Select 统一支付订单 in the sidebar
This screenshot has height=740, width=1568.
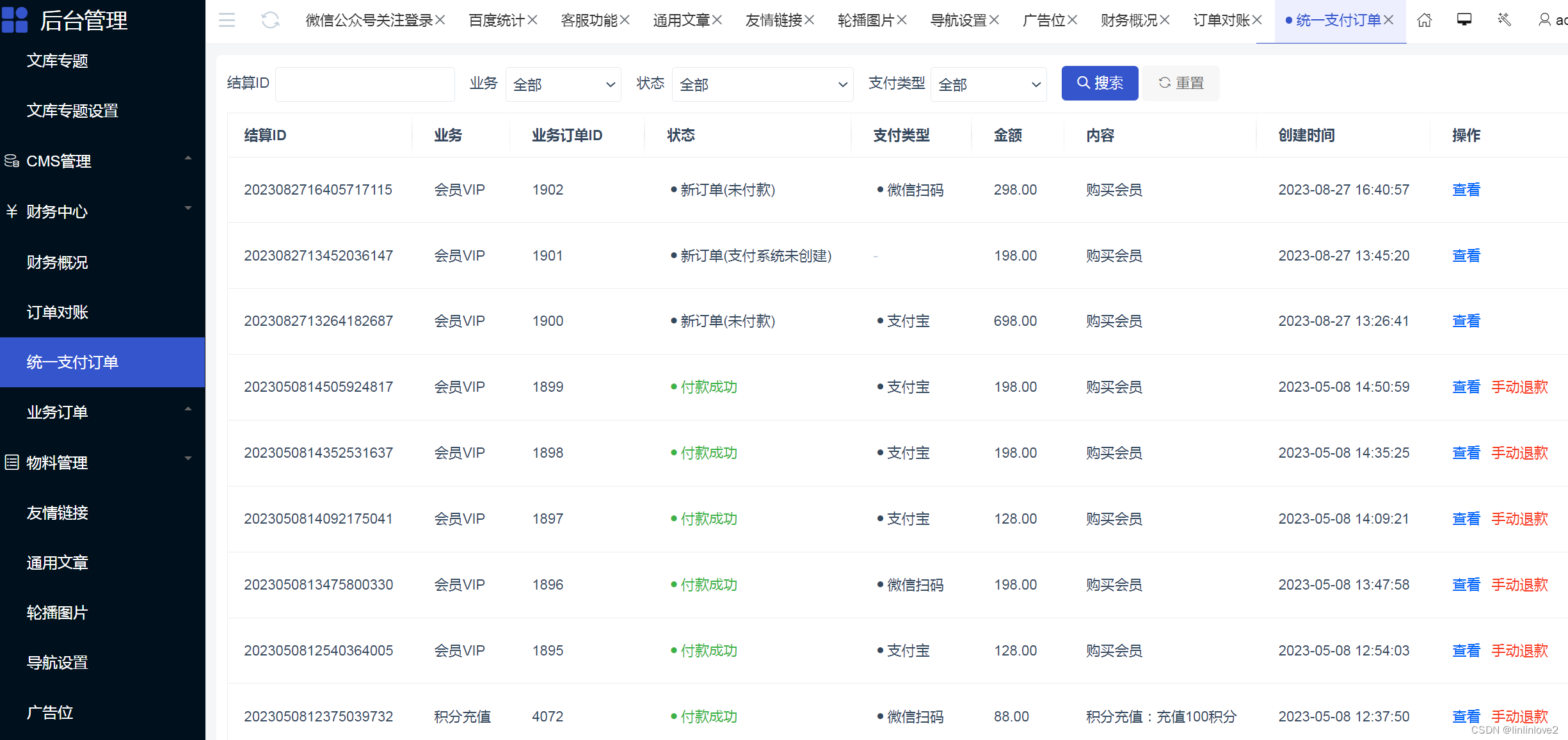(102, 362)
